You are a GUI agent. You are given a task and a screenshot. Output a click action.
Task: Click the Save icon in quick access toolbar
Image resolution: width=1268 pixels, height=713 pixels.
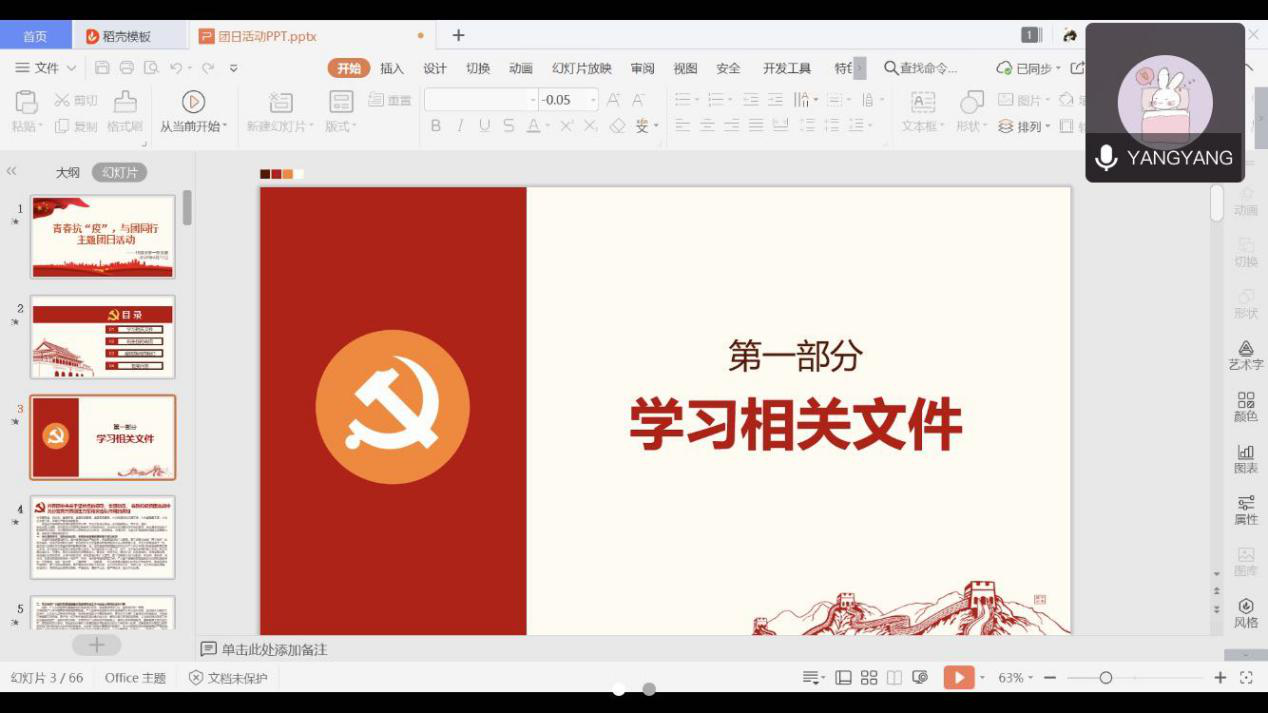[x=102, y=68]
